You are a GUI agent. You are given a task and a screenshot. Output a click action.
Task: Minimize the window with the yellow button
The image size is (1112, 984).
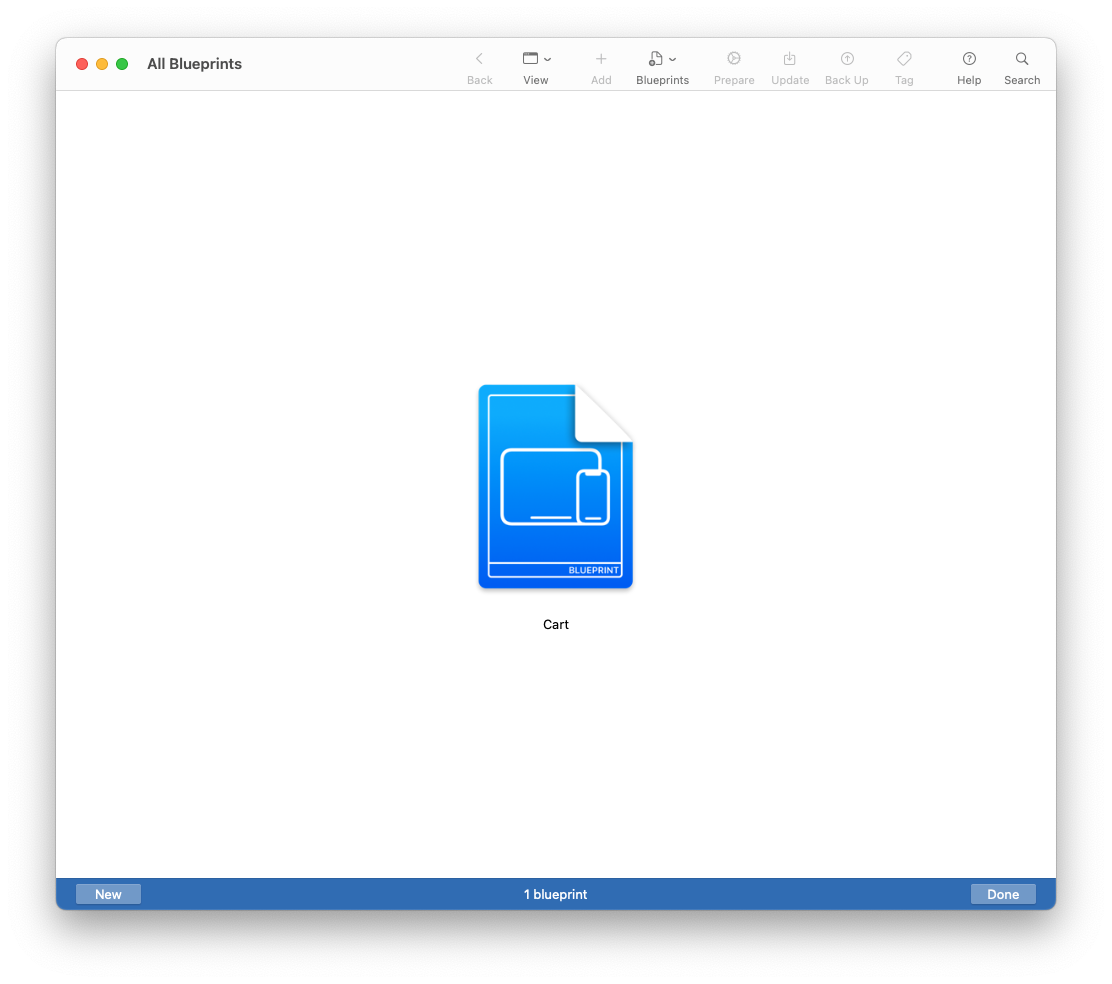click(x=102, y=64)
